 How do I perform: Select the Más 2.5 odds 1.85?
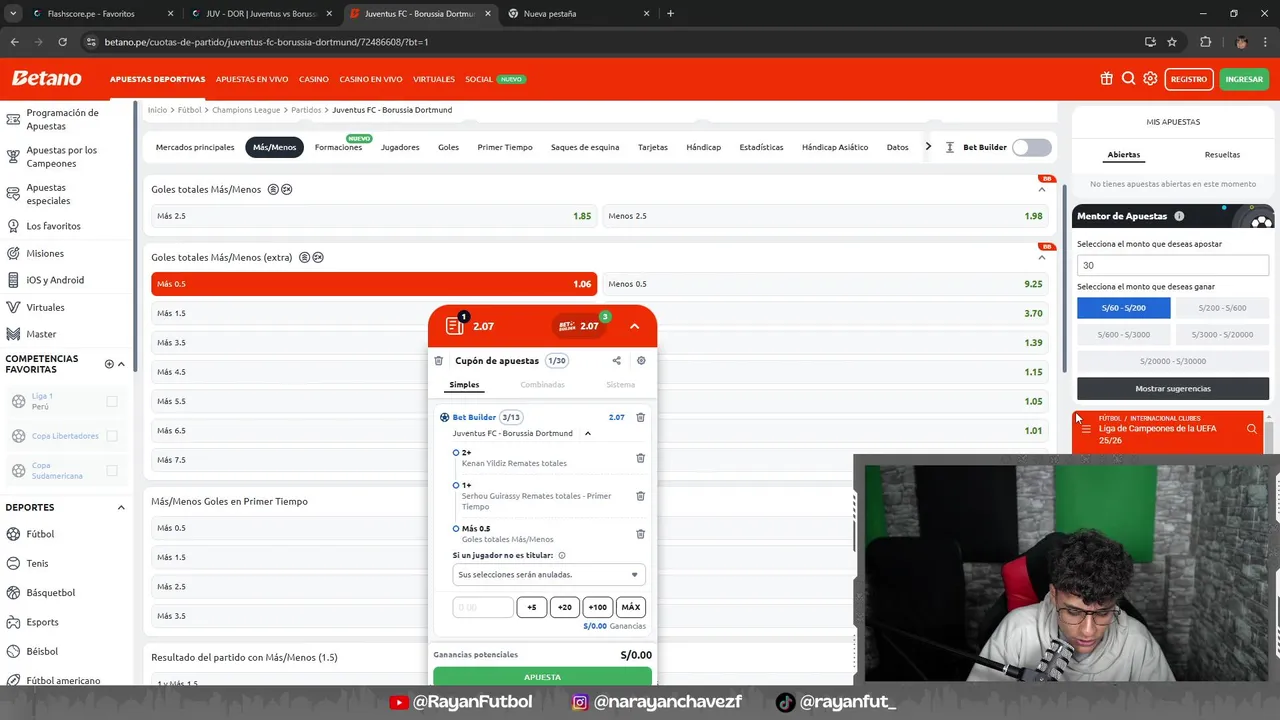(374, 216)
